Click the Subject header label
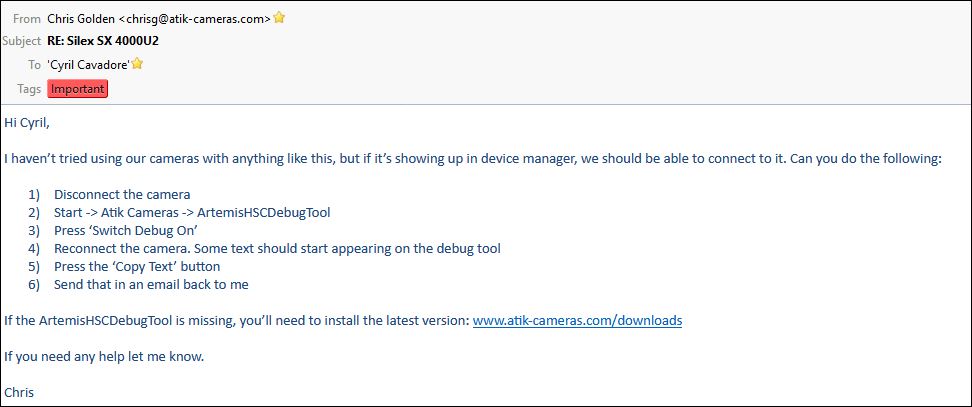The width and height of the screenshot is (972, 407). pos(21,41)
